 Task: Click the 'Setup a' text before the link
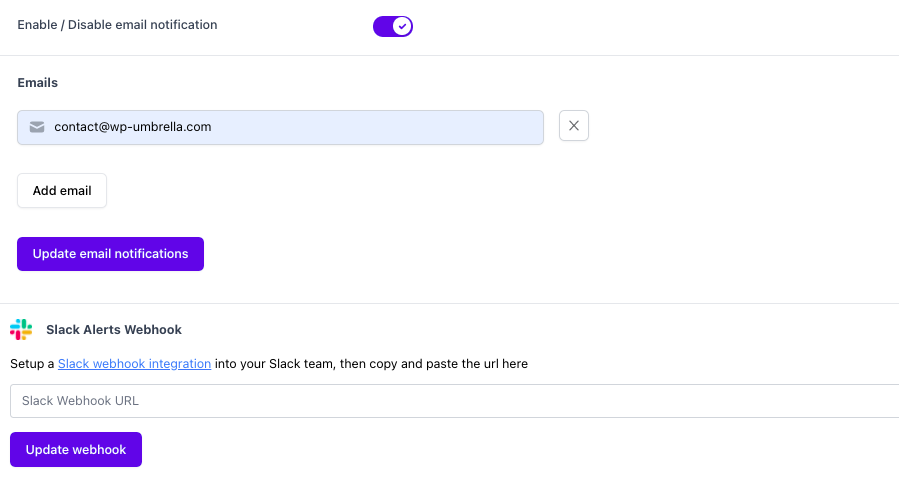coord(32,364)
